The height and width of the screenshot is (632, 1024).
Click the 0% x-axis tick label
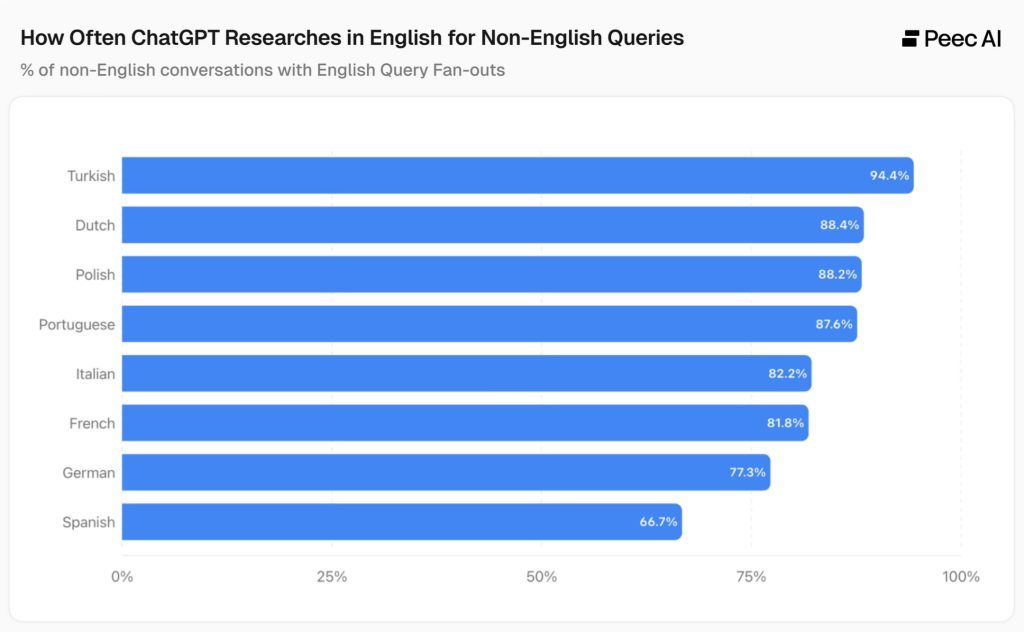tap(122, 577)
